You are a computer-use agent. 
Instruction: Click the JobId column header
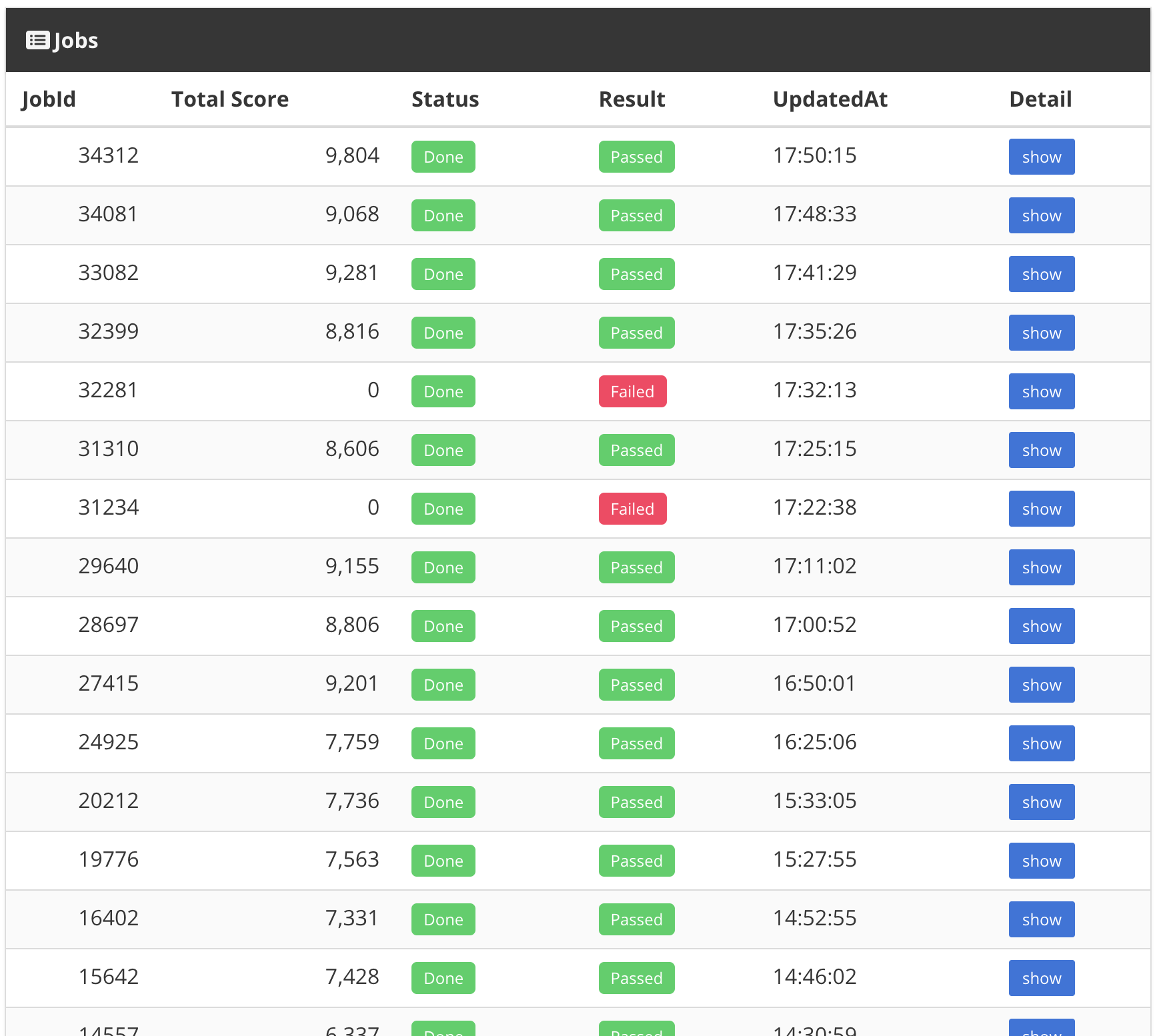click(x=49, y=99)
